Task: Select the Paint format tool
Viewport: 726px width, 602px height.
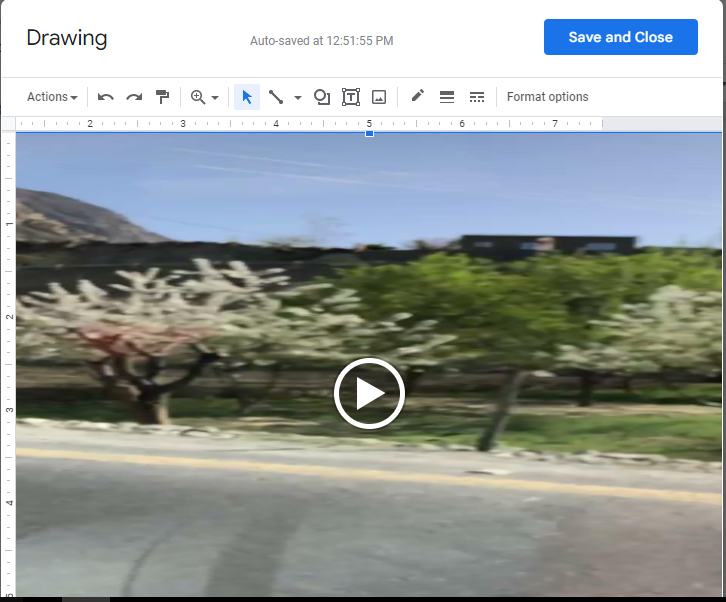Action: pyautogui.click(x=162, y=97)
